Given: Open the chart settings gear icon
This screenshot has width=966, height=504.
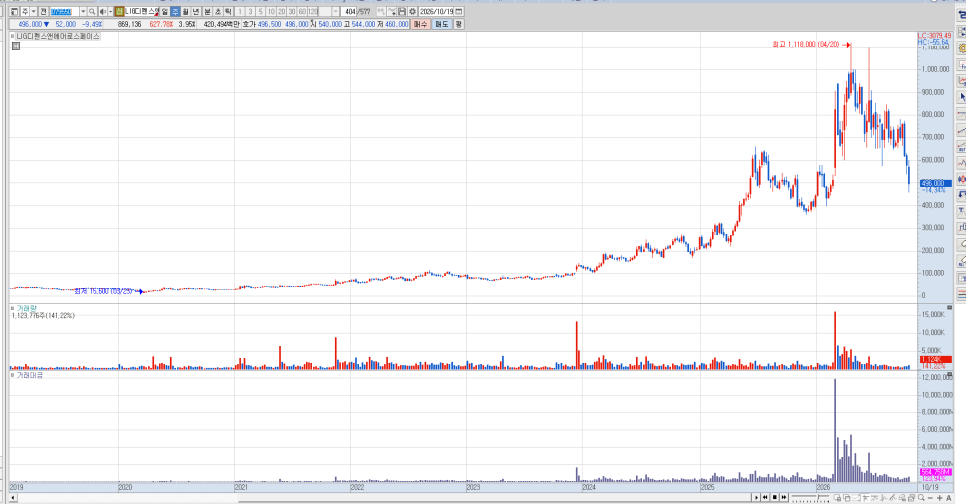Looking at the screenshot, I should click(412, 11).
